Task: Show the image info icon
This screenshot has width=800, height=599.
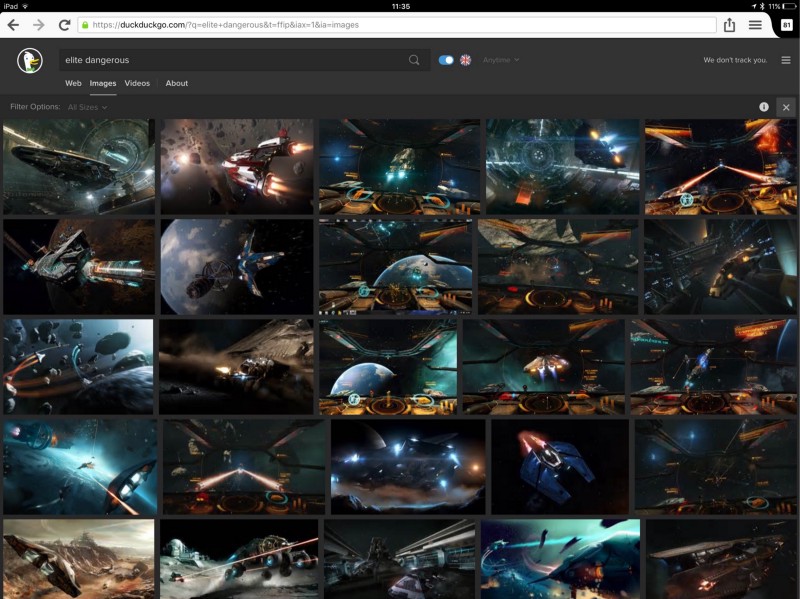Action: 764,107
